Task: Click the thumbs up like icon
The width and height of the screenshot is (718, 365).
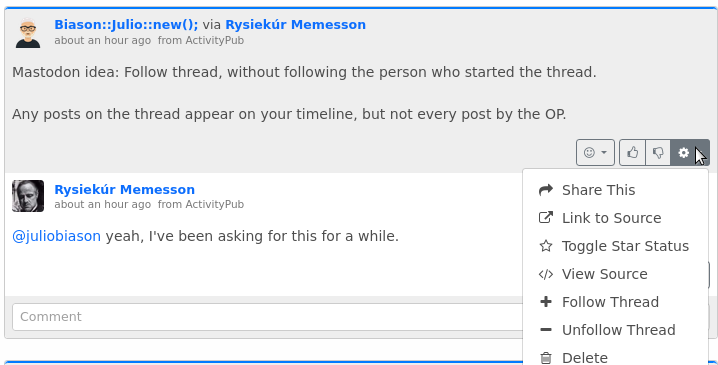Action: pyautogui.click(x=632, y=153)
